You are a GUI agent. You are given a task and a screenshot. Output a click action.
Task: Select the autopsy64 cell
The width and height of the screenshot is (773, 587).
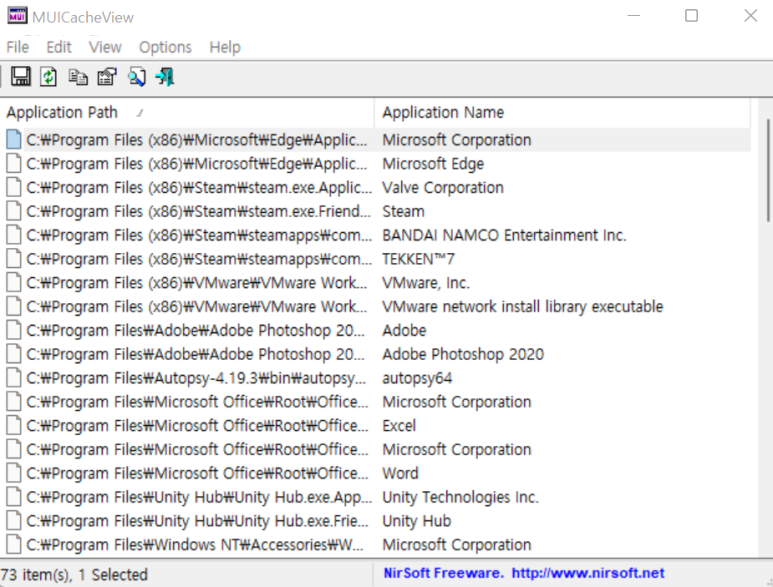(417, 378)
